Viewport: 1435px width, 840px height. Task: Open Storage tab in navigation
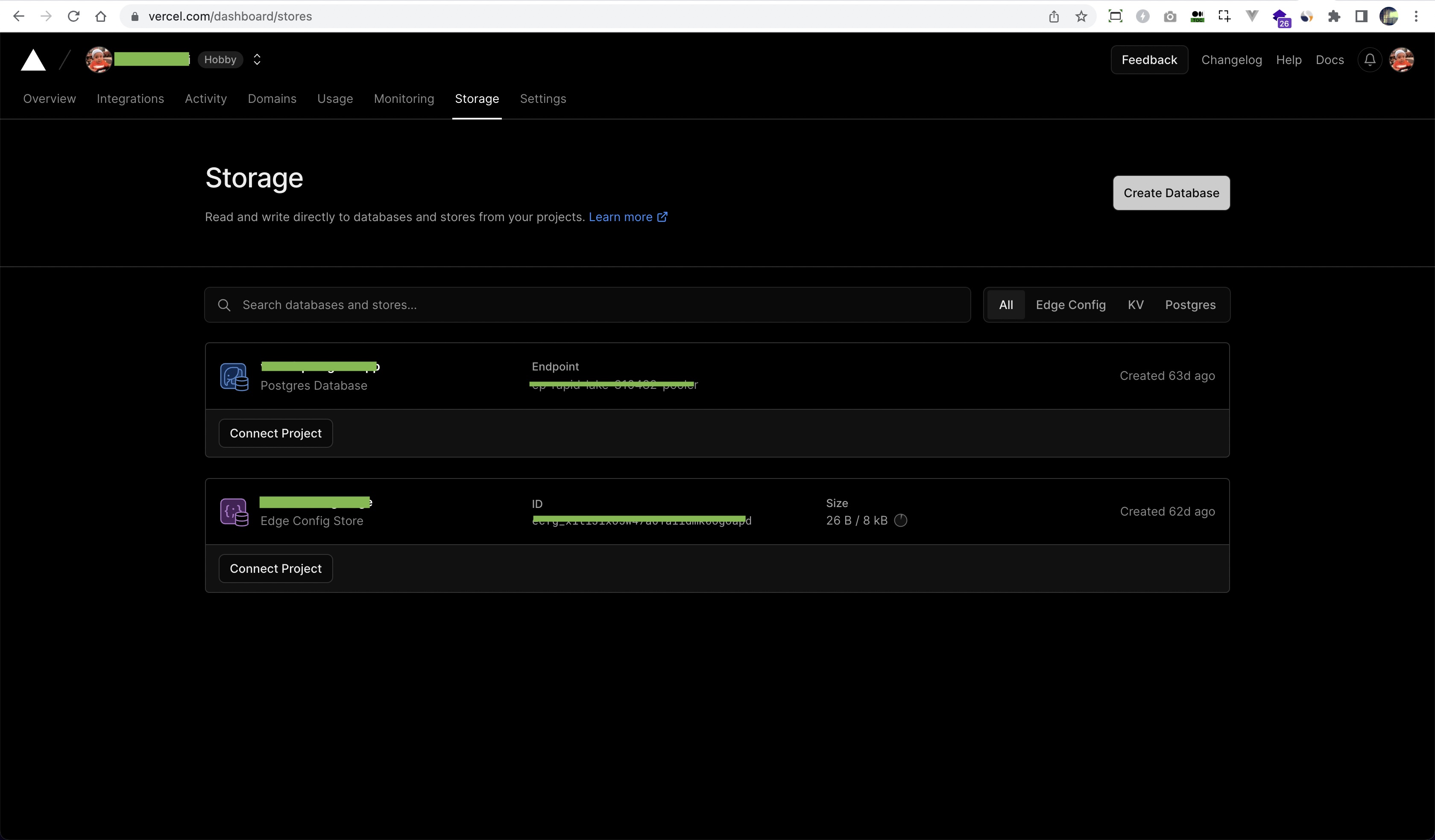477,98
